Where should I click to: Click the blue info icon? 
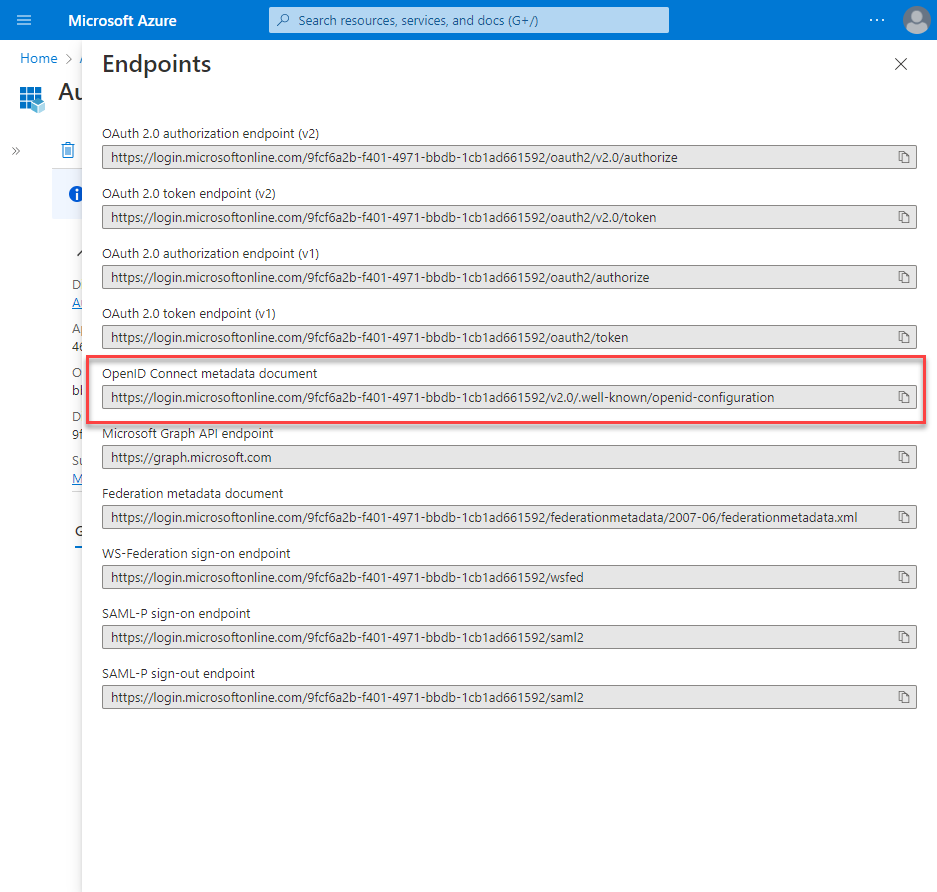[x=75, y=194]
